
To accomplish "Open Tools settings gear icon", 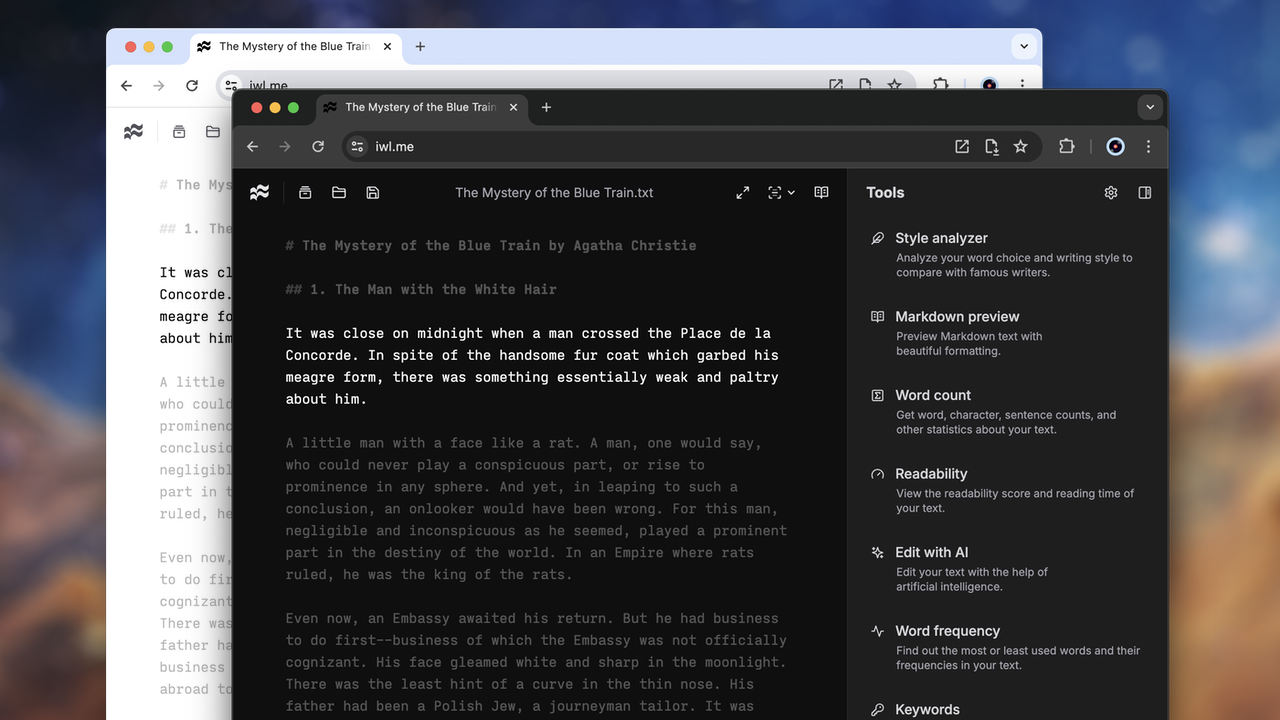I will coord(1111,192).
